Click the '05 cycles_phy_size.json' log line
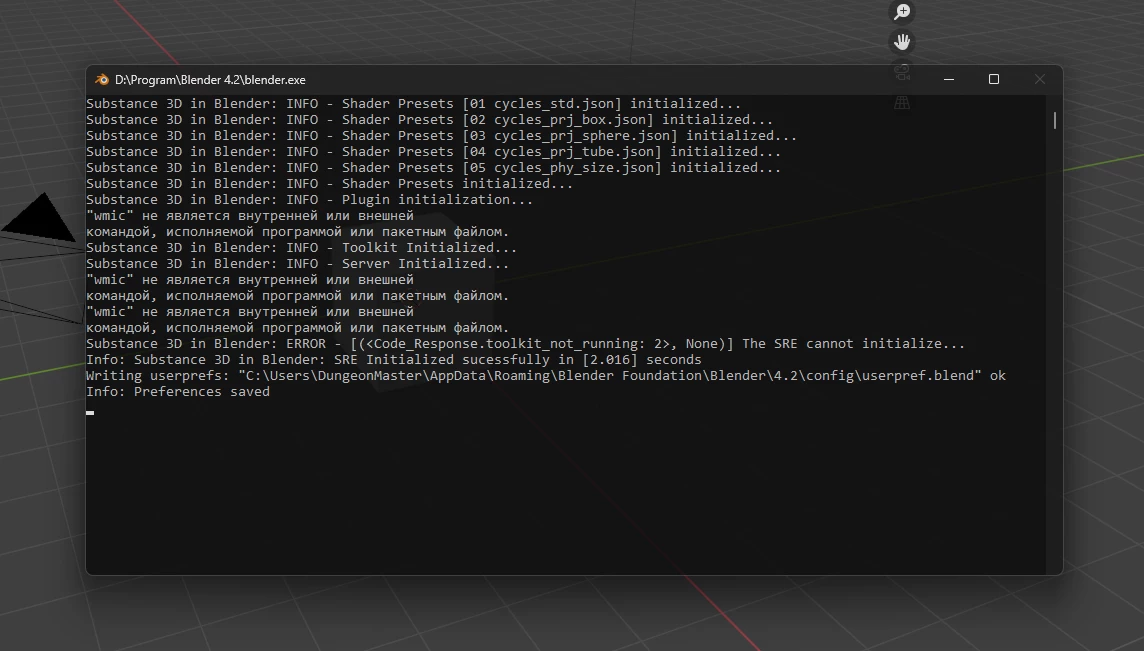Image resolution: width=1144 pixels, height=651 pixels. click(x=433, y=168)
